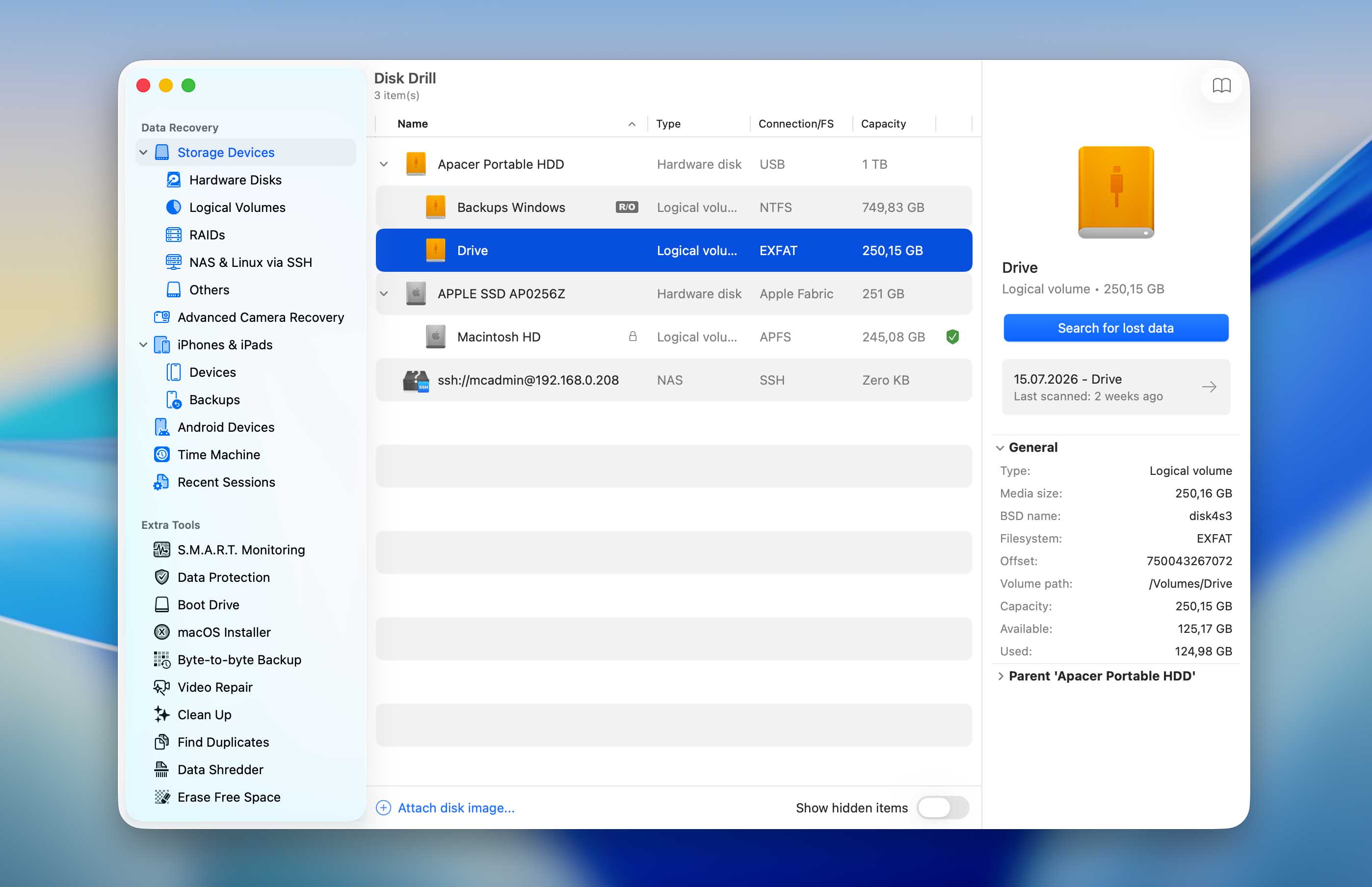Click the plus icon for attaching disk image

click(x=384, y=808)
